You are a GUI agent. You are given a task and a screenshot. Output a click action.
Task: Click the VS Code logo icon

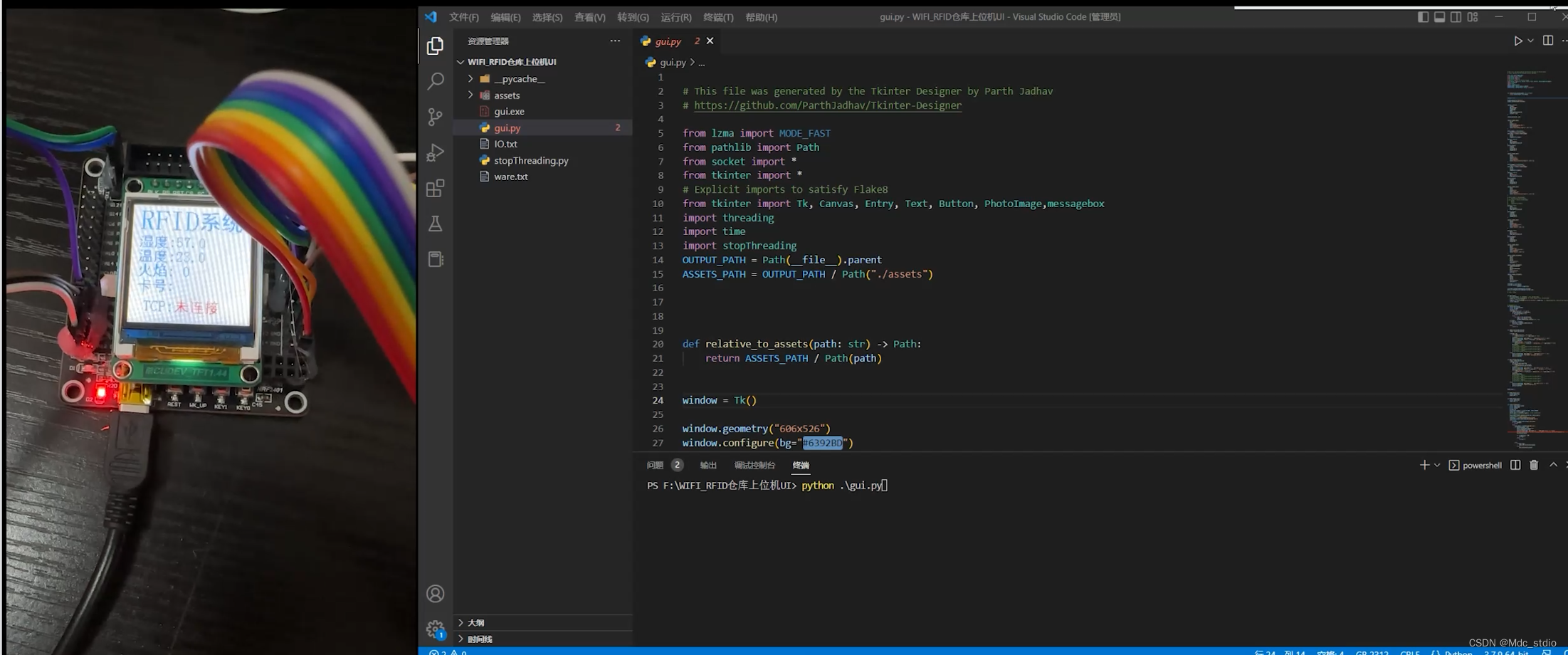tap(431, 16)
